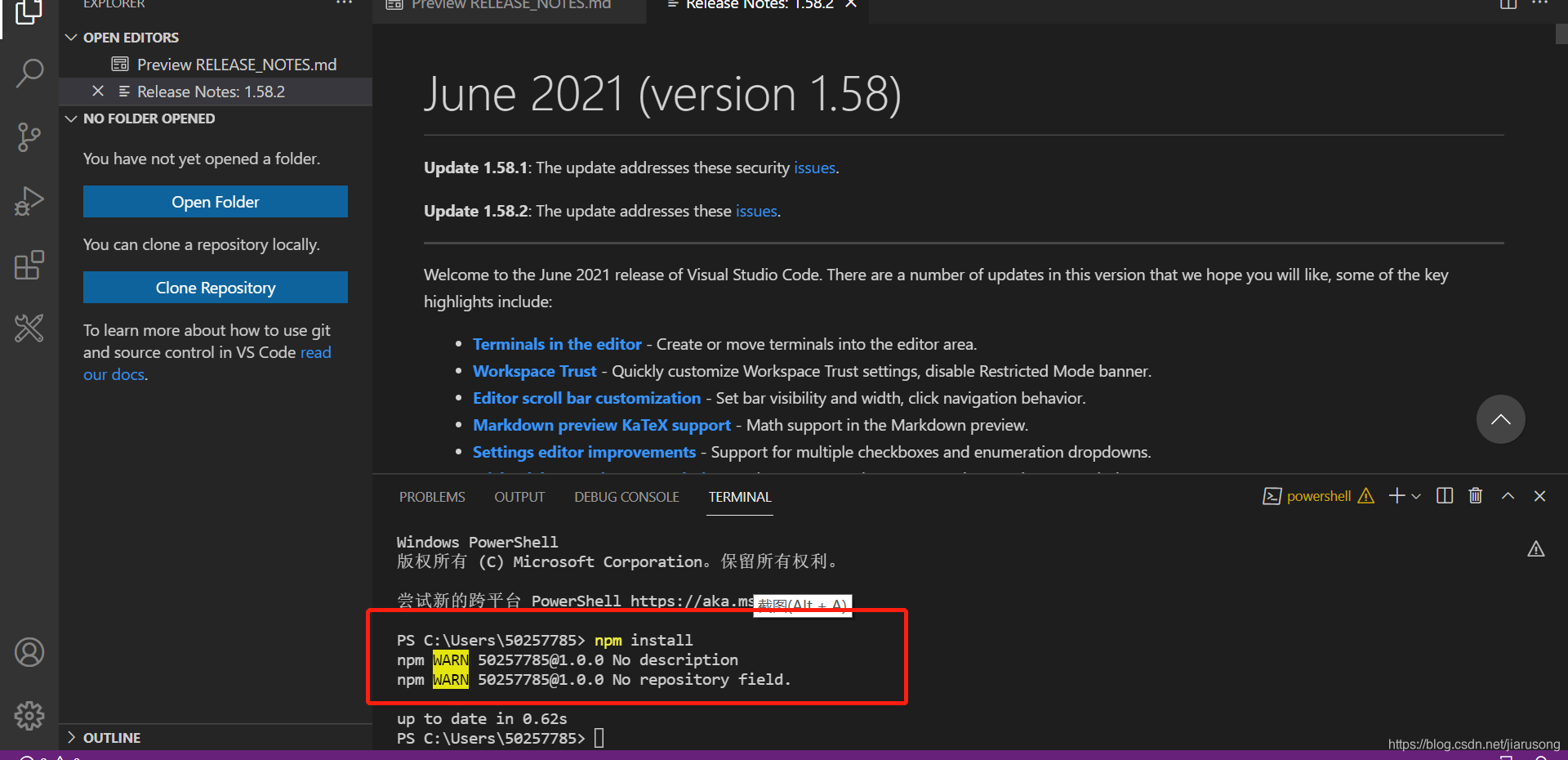Screen dimensions: 1568x760
Task: Click the warning icon in terminal area
Action: 1536,549
